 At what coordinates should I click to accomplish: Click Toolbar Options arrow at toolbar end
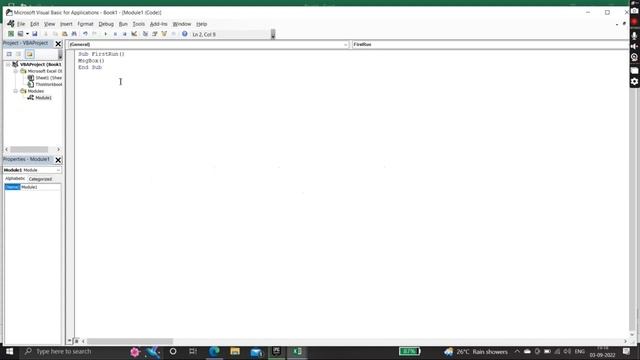[x=273, y=34]
